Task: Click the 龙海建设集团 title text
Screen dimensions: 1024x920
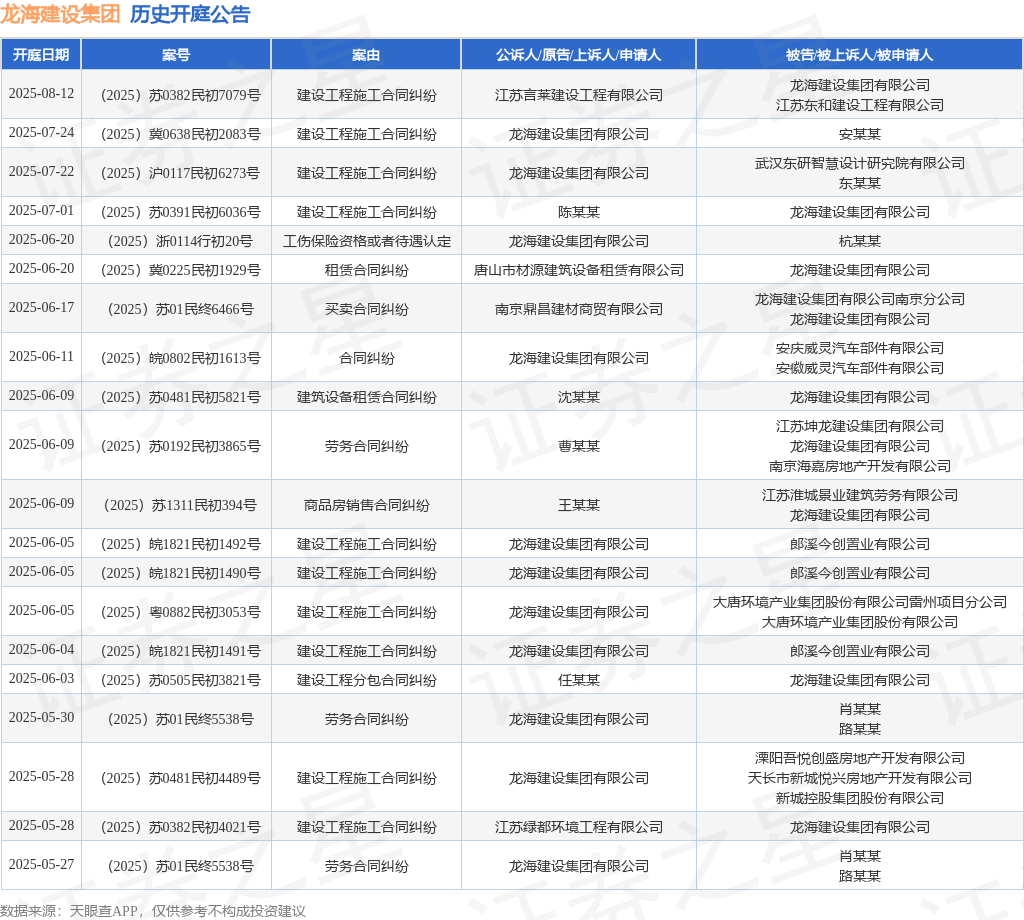Action: [60, 14]
